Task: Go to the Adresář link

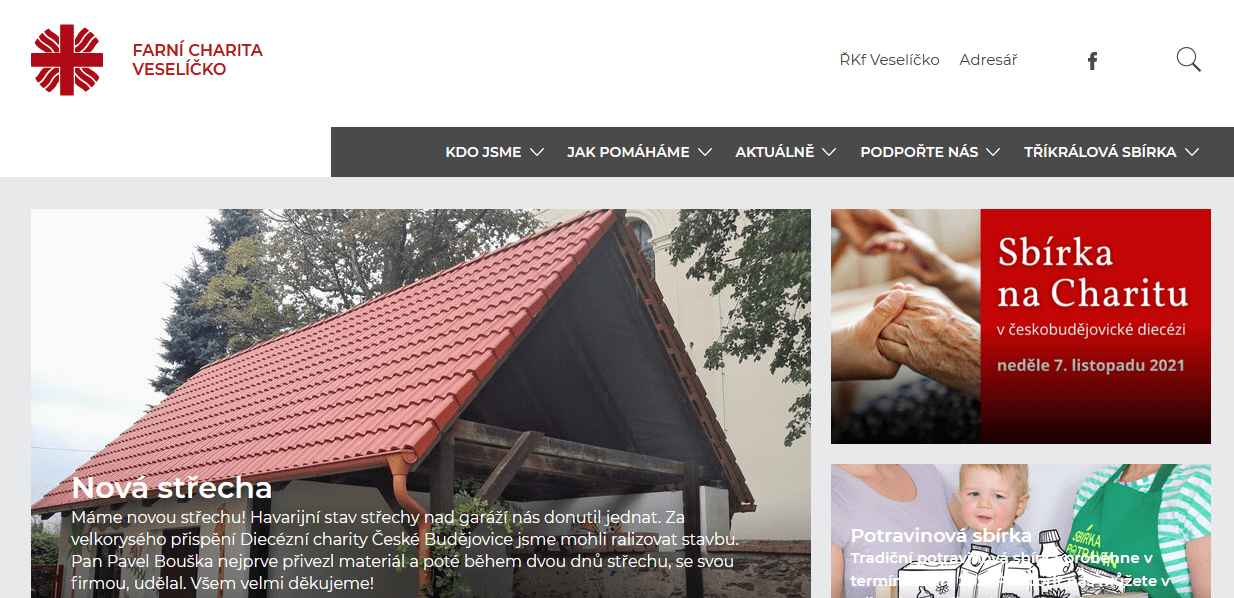Action: pyautogui.click(x=988, y=60)
